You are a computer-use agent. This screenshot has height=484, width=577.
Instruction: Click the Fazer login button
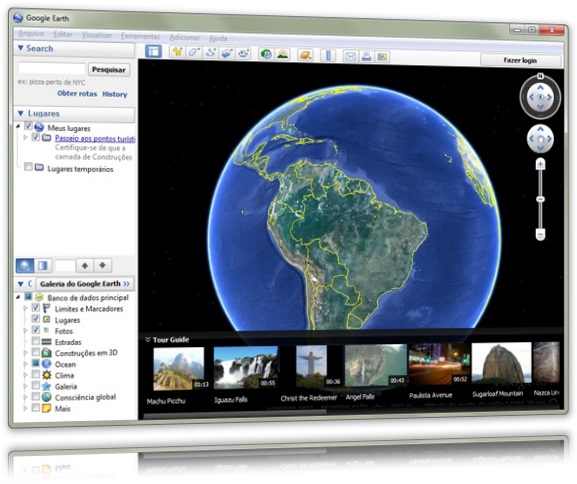[520, 60]
